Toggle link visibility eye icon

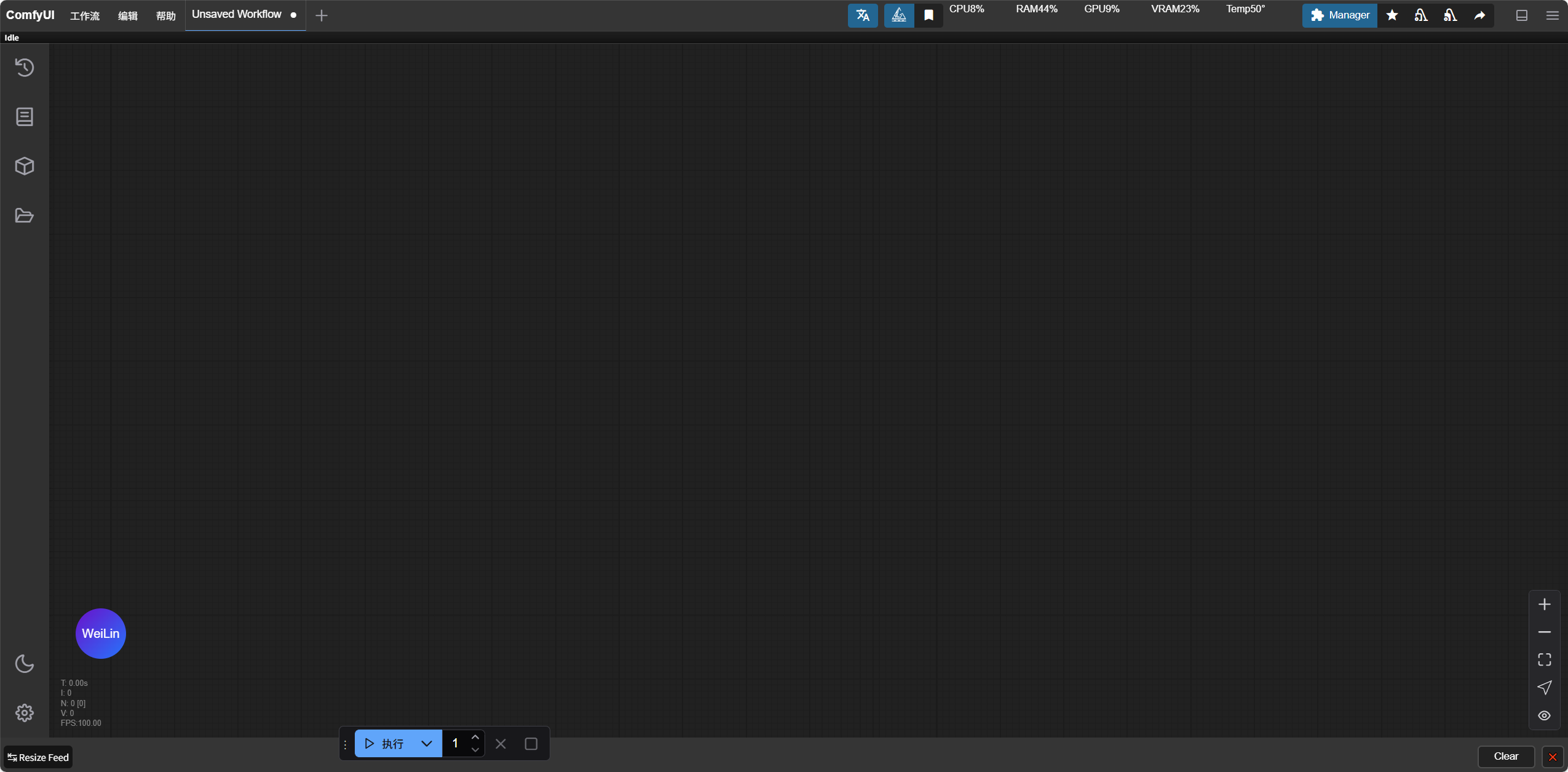coord(1544,715)
